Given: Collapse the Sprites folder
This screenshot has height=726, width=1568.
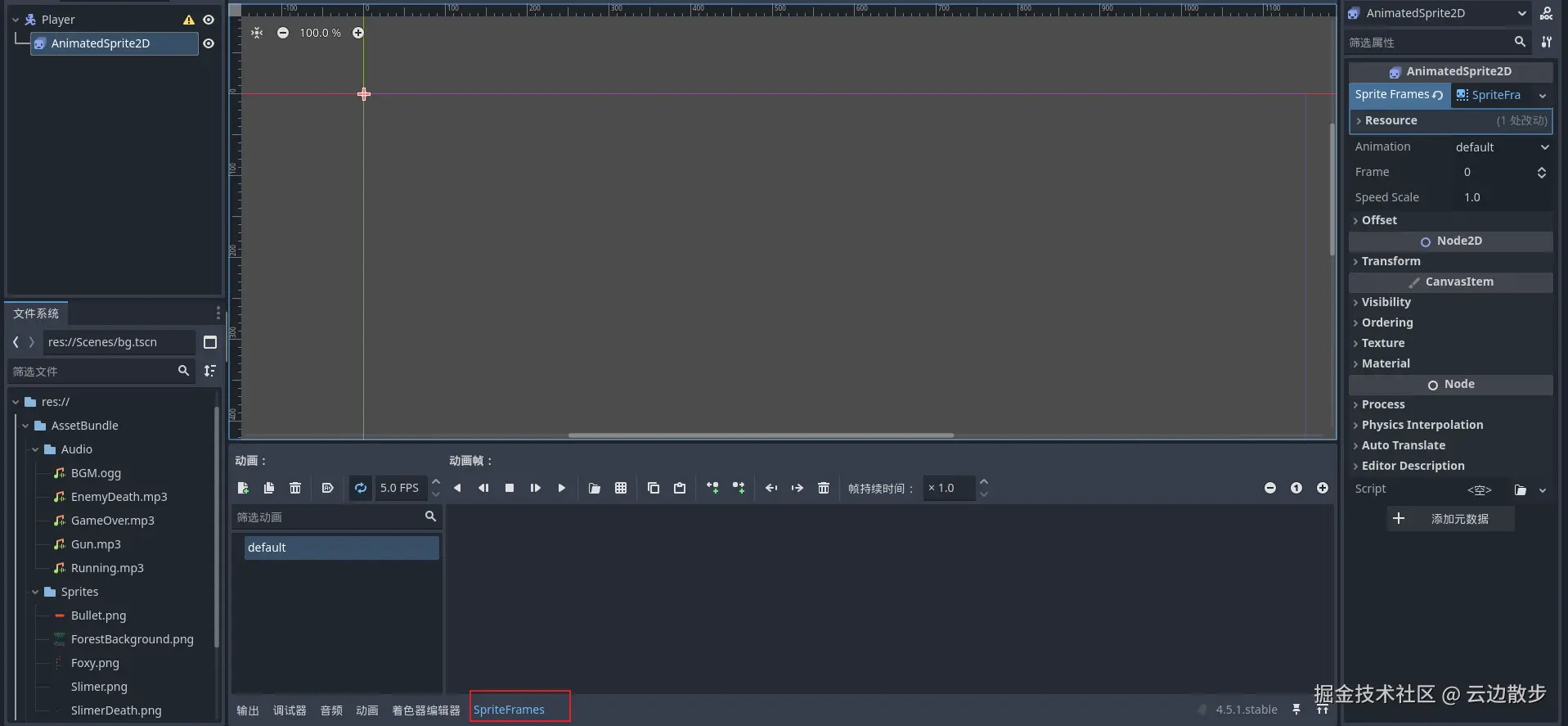Looking at the screenshot, I should (35, 592).
